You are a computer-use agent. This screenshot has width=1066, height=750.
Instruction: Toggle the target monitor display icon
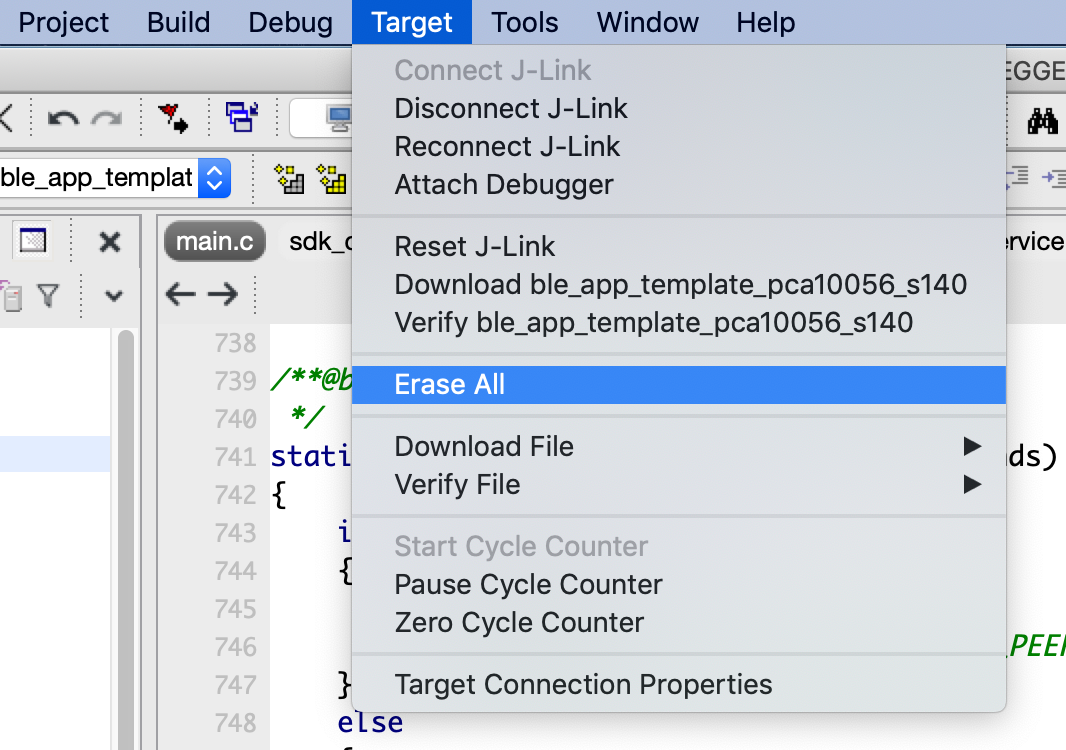[x=337, y=118]
